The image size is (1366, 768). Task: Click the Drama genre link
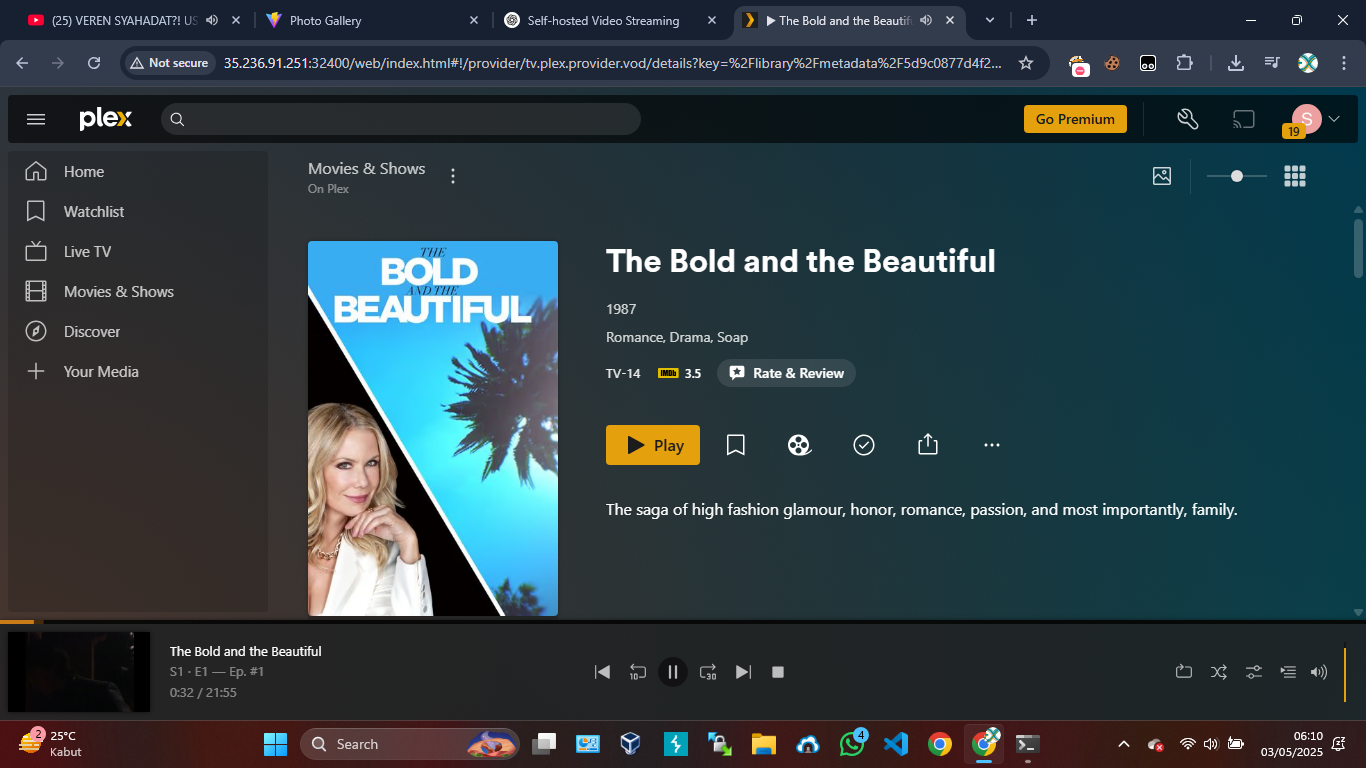click(x=690, y=338)
